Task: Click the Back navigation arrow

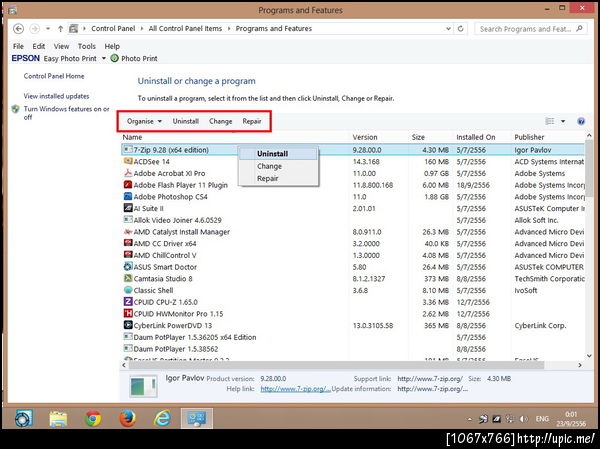Action: click(18, 29)
